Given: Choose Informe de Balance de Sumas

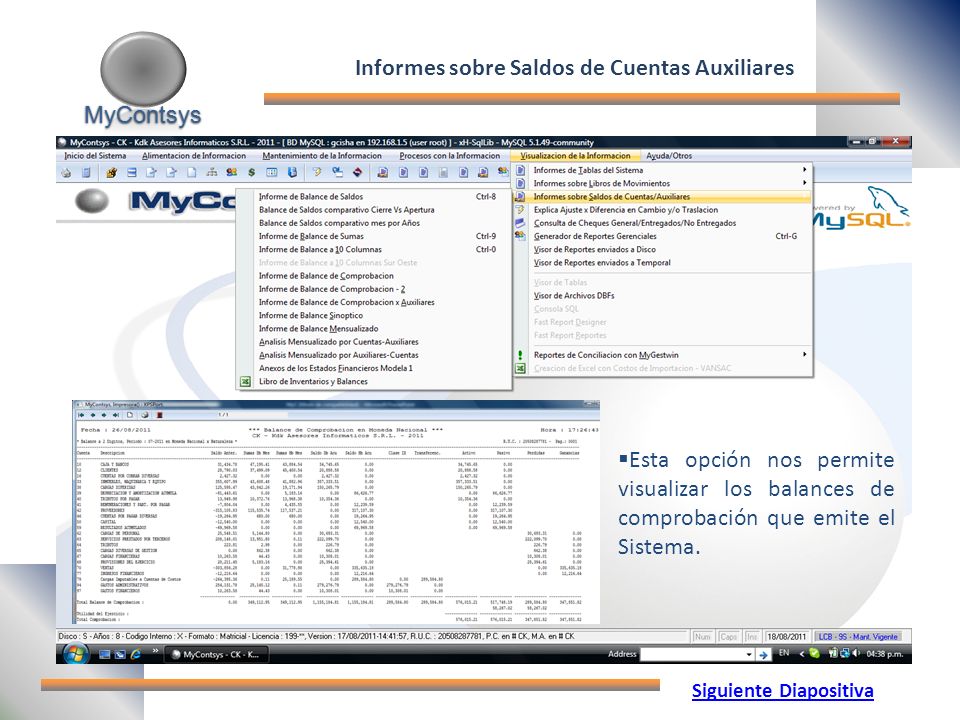Looking at the screenshot, I should [374, 236].
